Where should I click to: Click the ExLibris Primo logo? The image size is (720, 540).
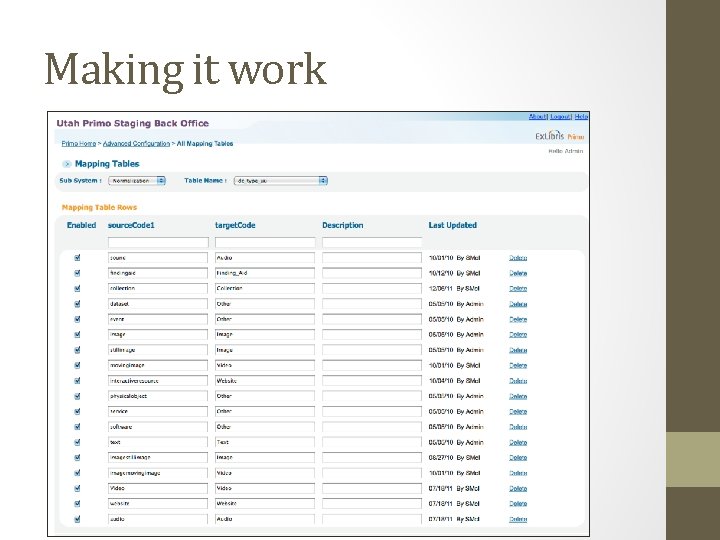pyautogui.click(x=559, y=136)
